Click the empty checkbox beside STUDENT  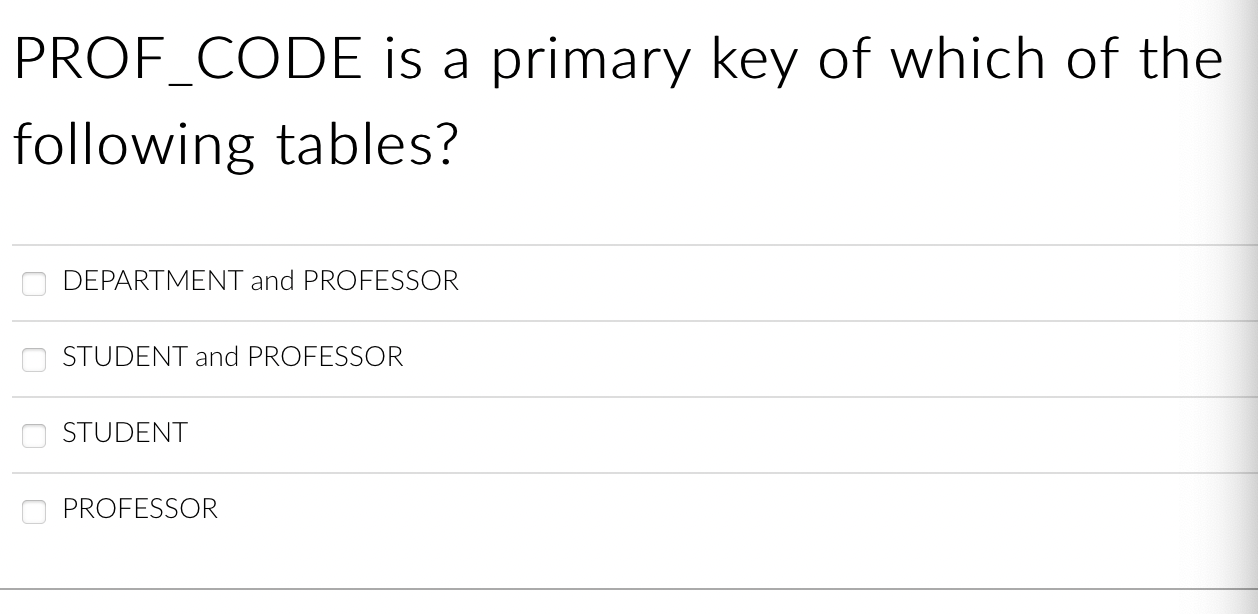click(34, 436)
